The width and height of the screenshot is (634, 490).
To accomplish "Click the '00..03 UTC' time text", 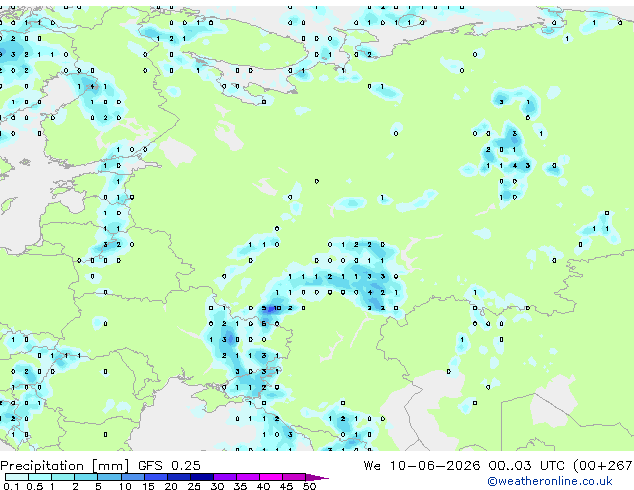I will coord(526,465).
